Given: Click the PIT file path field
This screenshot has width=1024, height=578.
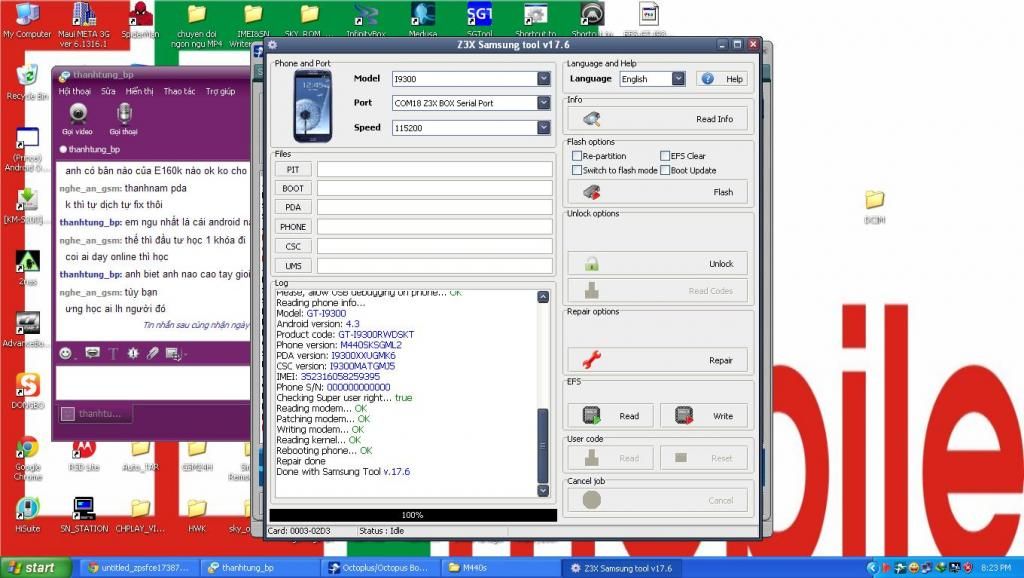Looking at the screenshot, I should 435,169.
